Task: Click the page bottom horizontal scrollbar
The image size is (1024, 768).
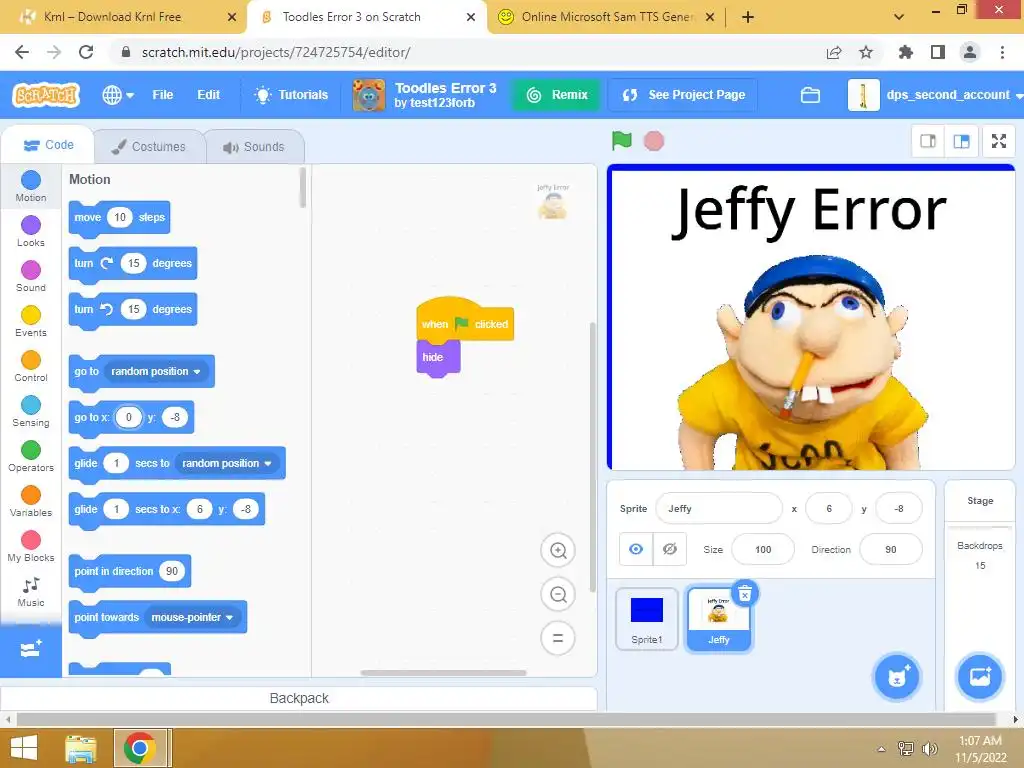Action: pos(506,719)
